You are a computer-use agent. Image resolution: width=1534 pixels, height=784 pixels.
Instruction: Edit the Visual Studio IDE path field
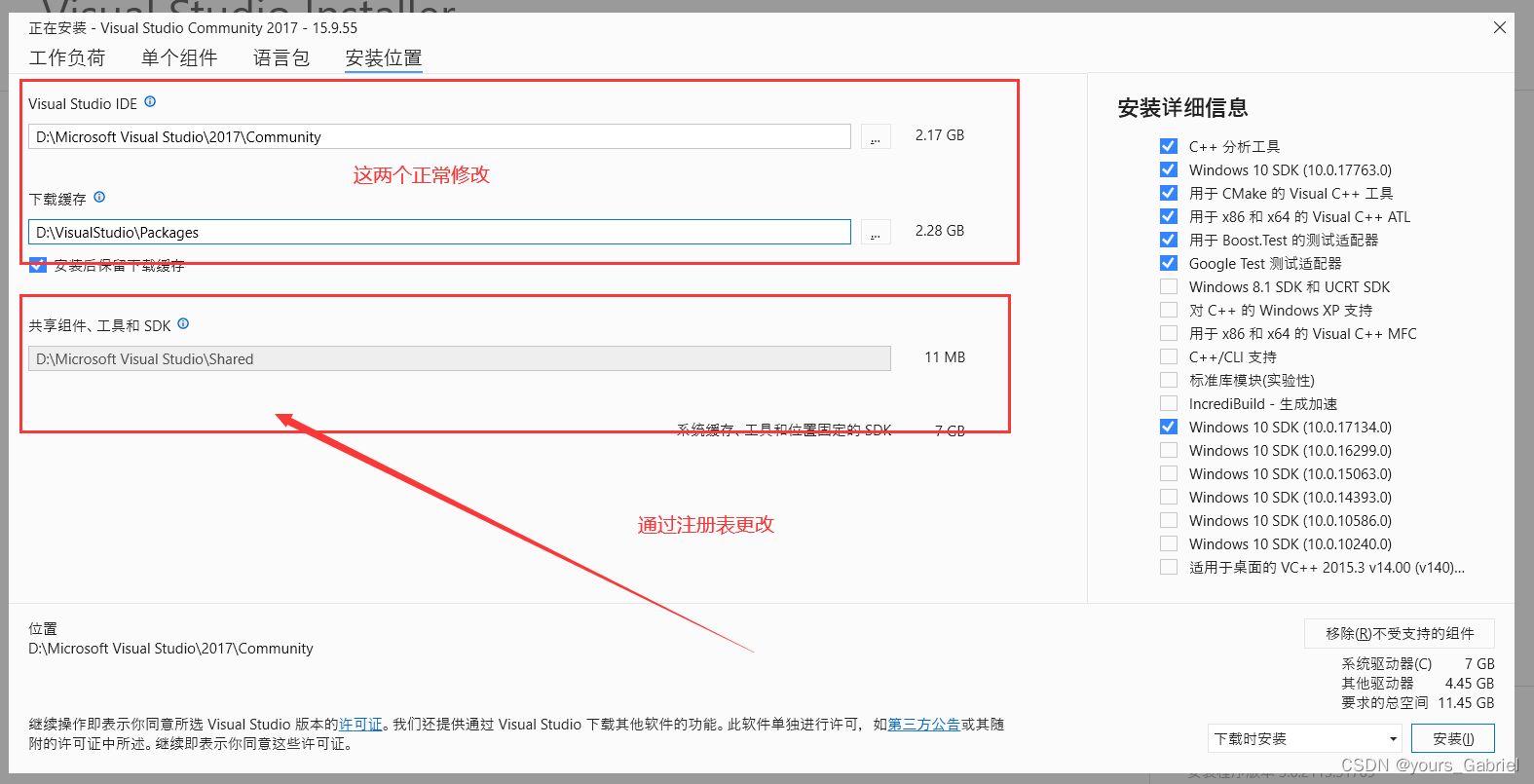point(439,136)
